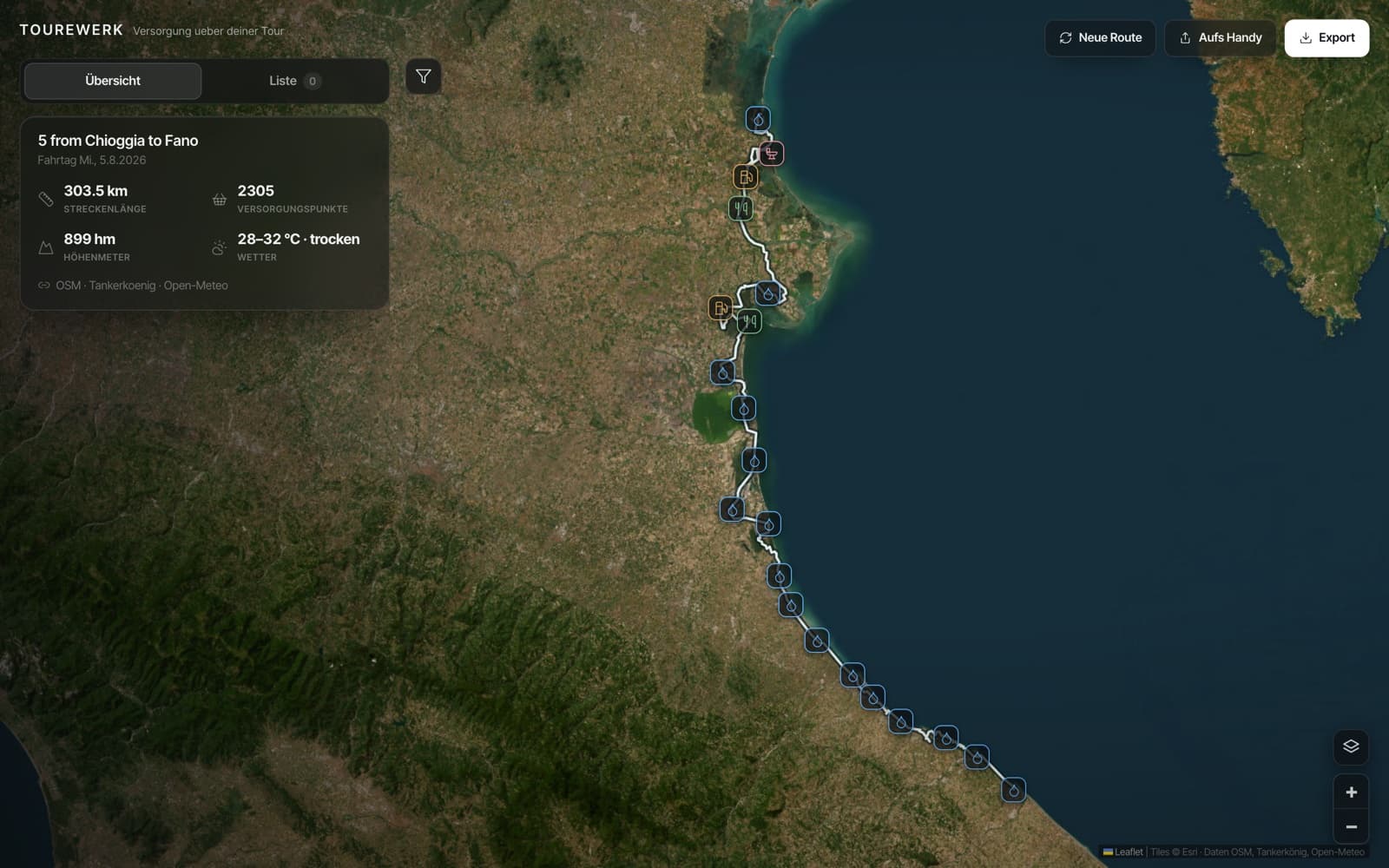Viewport: 1389px width, 868px height.
Task: Select the lower restaurant marker
Action: coord(749,322)
